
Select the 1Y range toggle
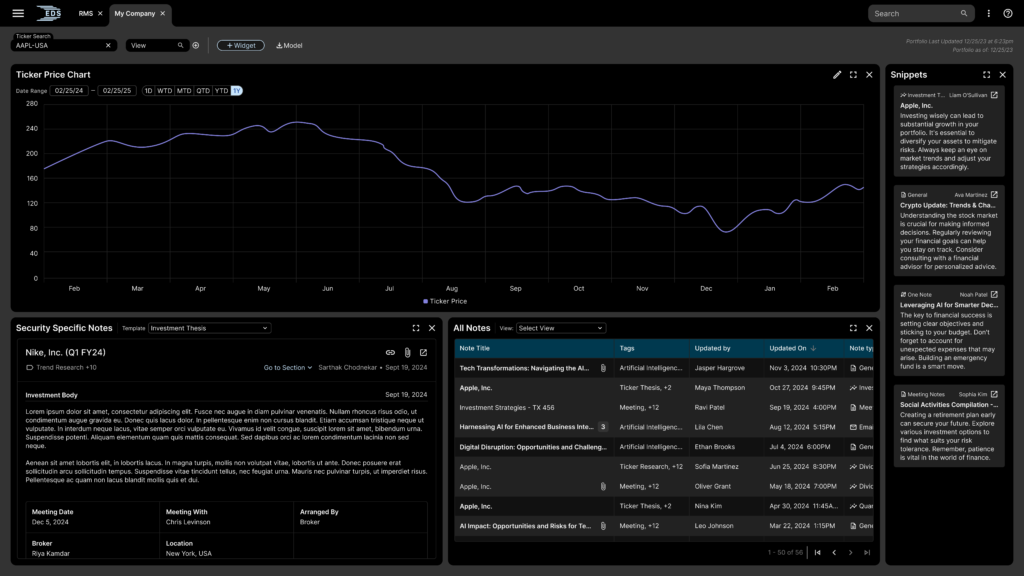pyautogui.click(x=236, y=91)
